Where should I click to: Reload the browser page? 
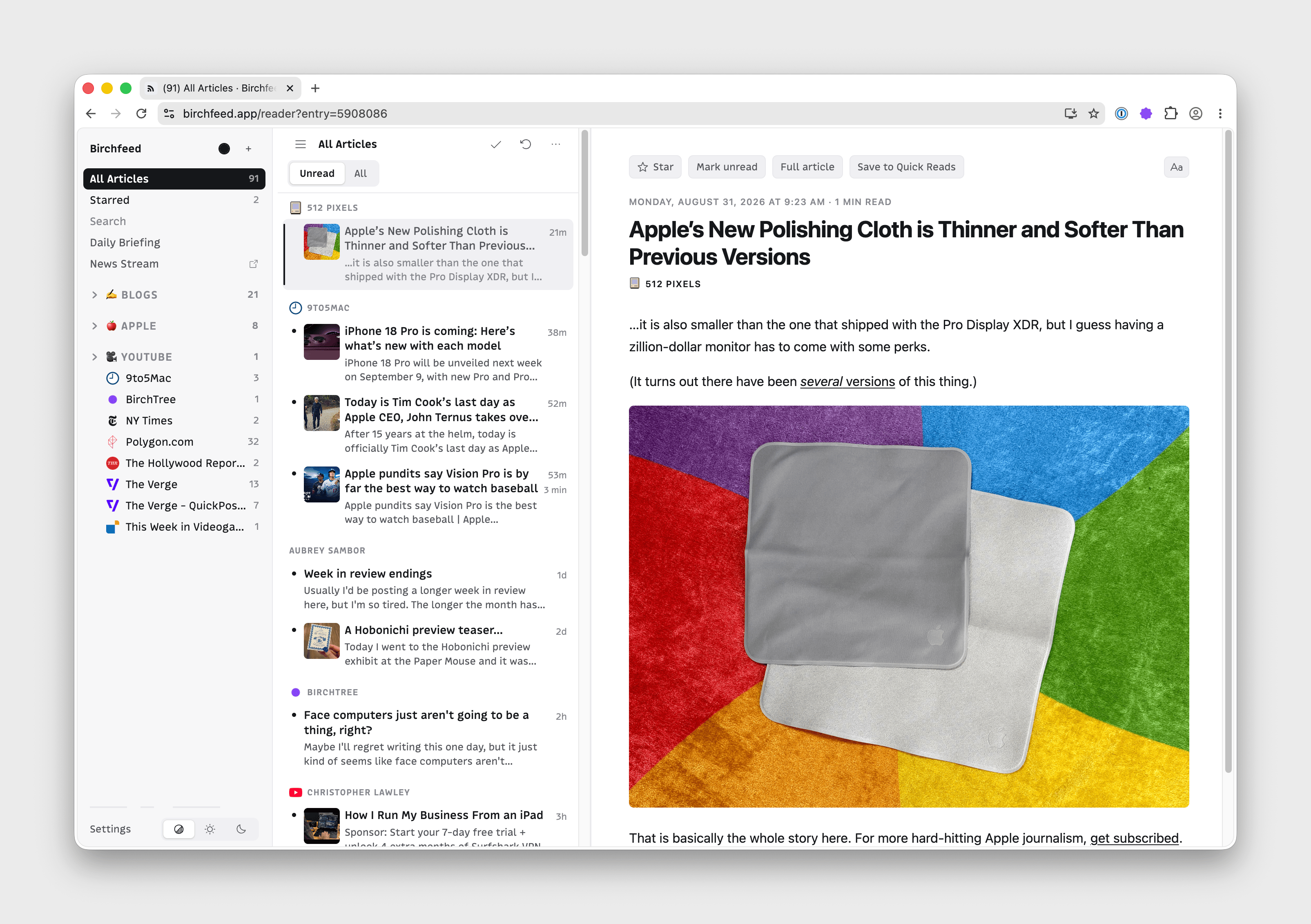coord(141,114)
